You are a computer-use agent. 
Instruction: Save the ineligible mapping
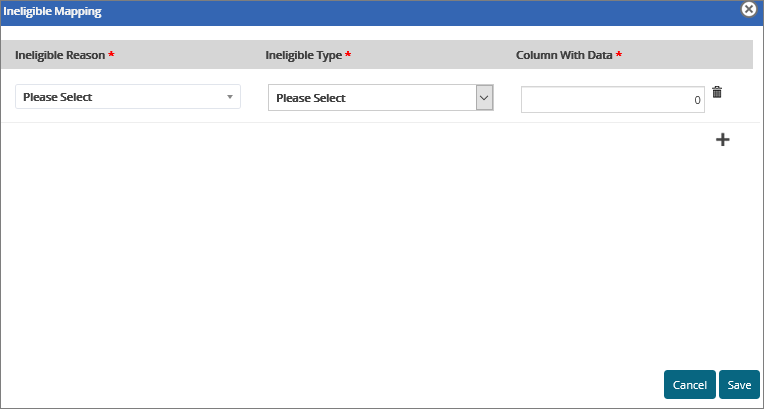[x=739, y=385]
